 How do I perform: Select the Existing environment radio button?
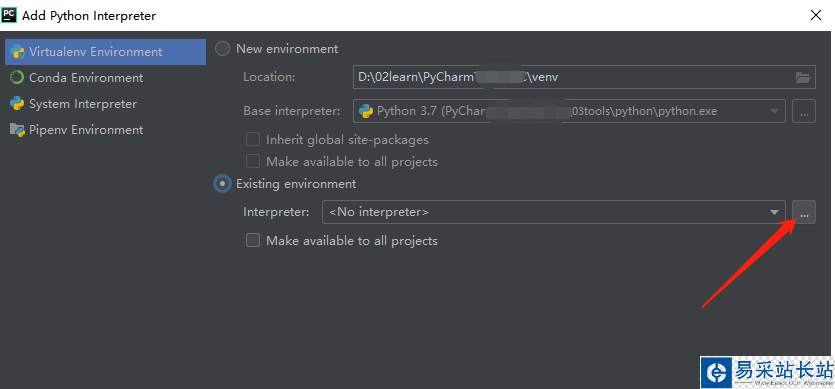tap(222, 184)
